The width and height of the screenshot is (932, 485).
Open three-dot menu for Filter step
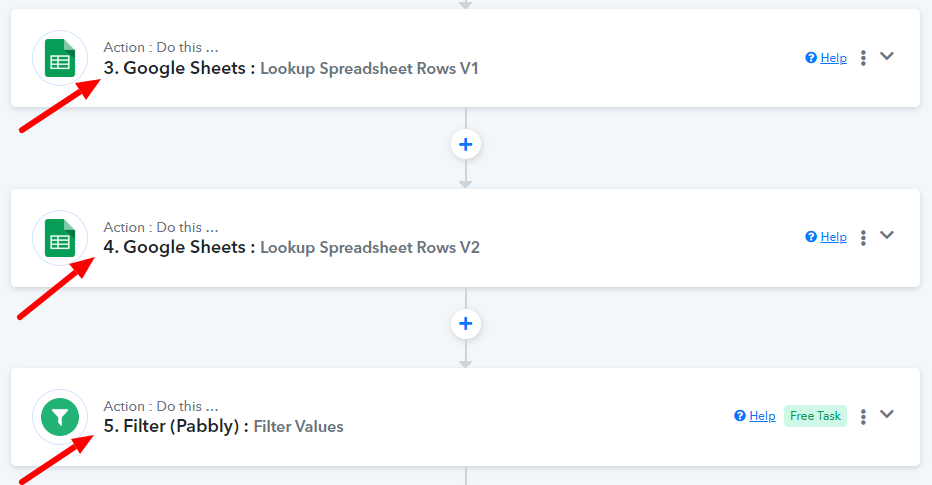click(863, 416)
